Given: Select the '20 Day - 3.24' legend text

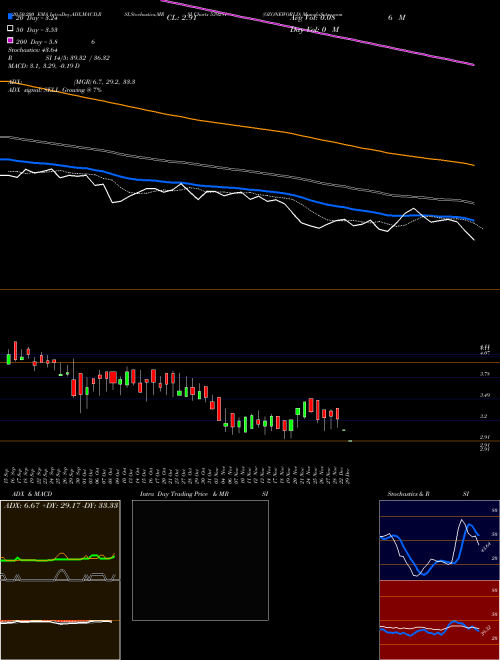Looking at the screenshot, I should tap(37, 18).
